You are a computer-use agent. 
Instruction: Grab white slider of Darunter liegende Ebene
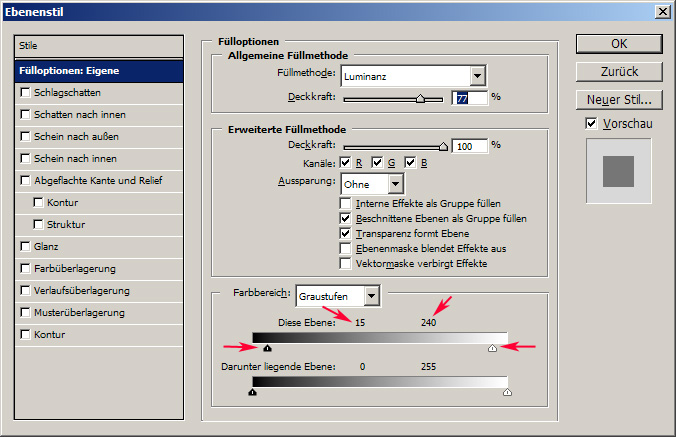pos(507,392)
